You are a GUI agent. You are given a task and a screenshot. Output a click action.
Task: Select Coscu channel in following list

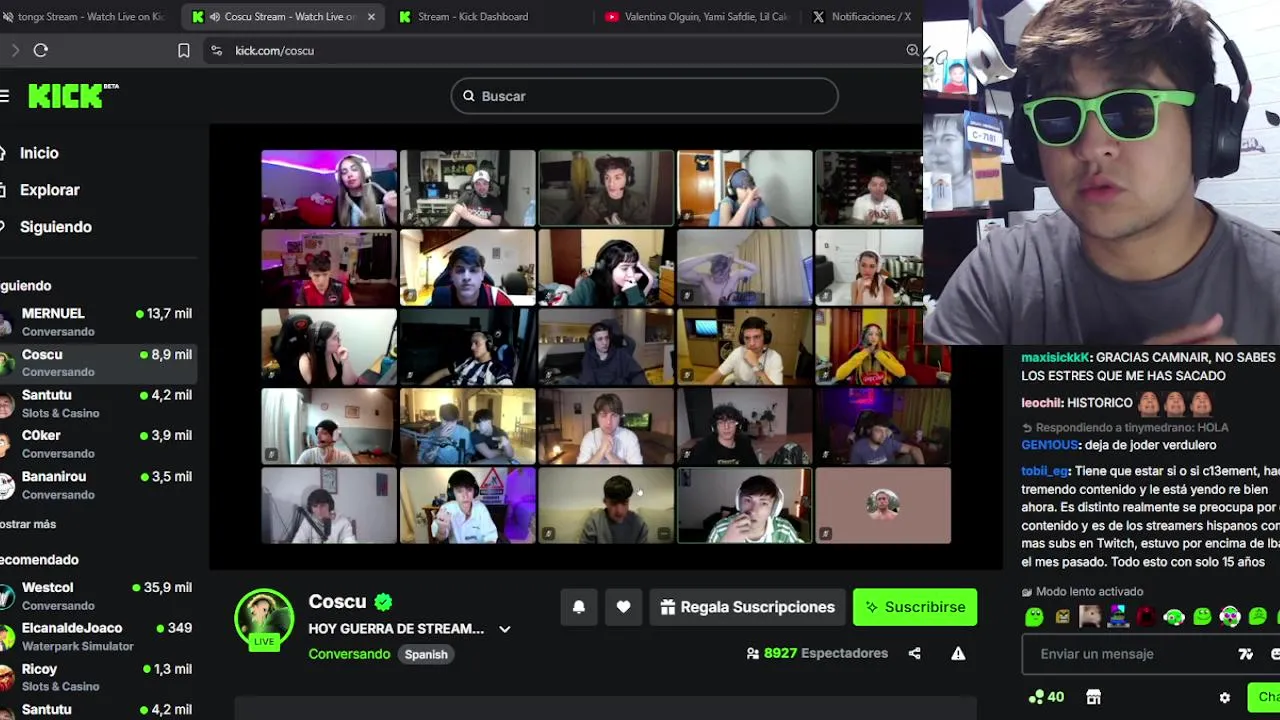[98, 363]
